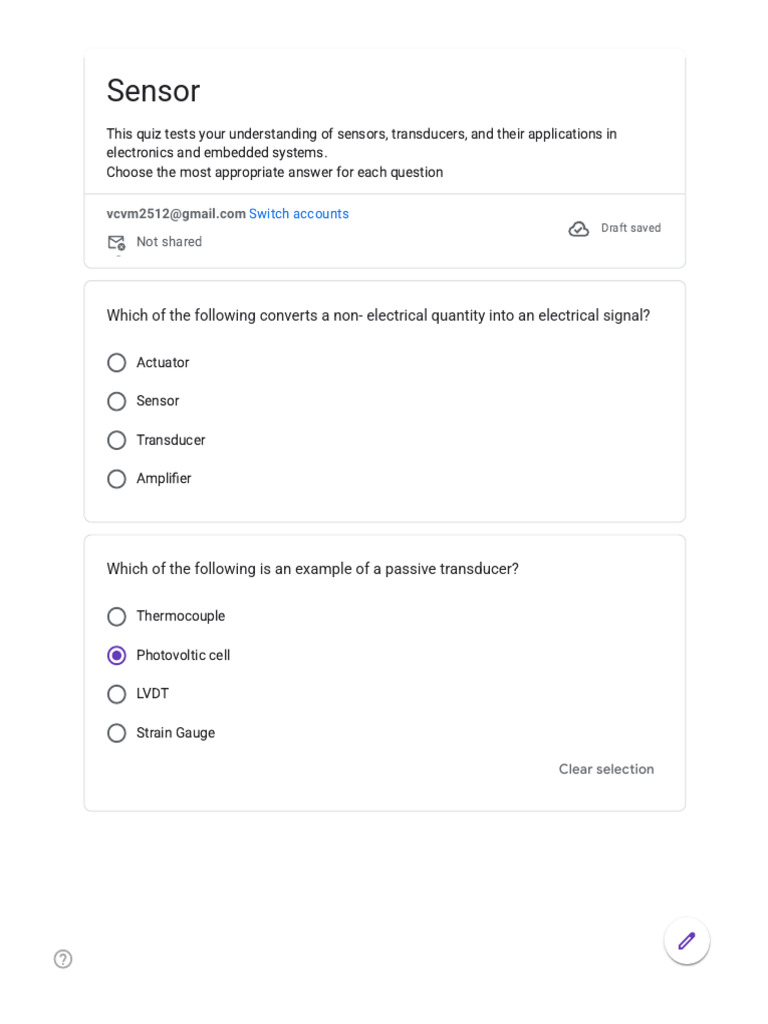Click the Not shared envelope icon
Image resolution: width=768 pixels, height=1024 pixels.
coord(116,243)
